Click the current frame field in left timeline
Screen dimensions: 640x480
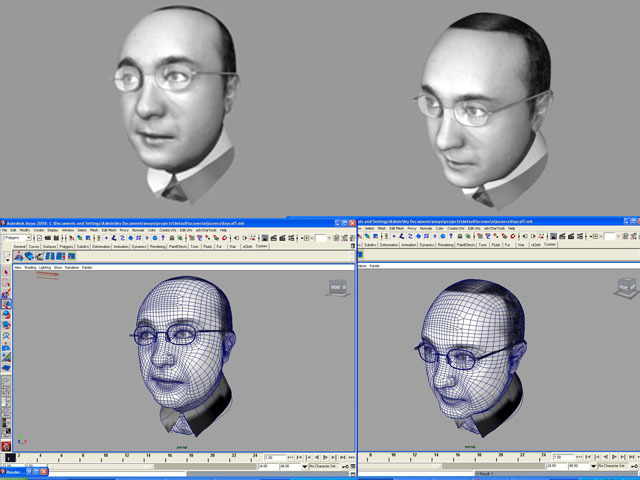pos(274,458)
